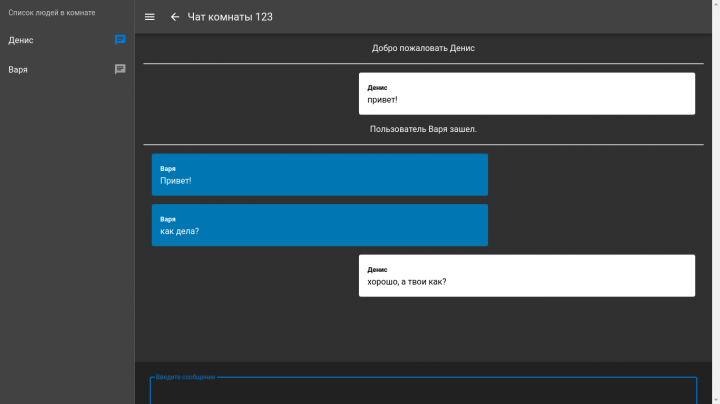Click Варя's 'Привет!' message bubble
Screen dimensions: 720x404
click(320, 174)
